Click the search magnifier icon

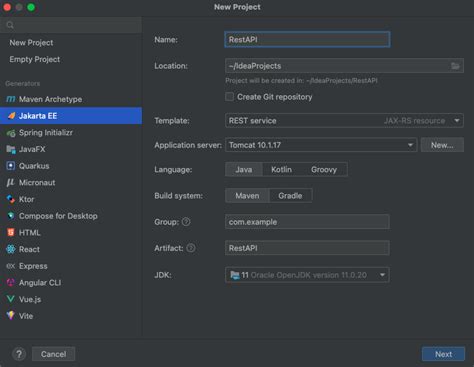point(10,25)
